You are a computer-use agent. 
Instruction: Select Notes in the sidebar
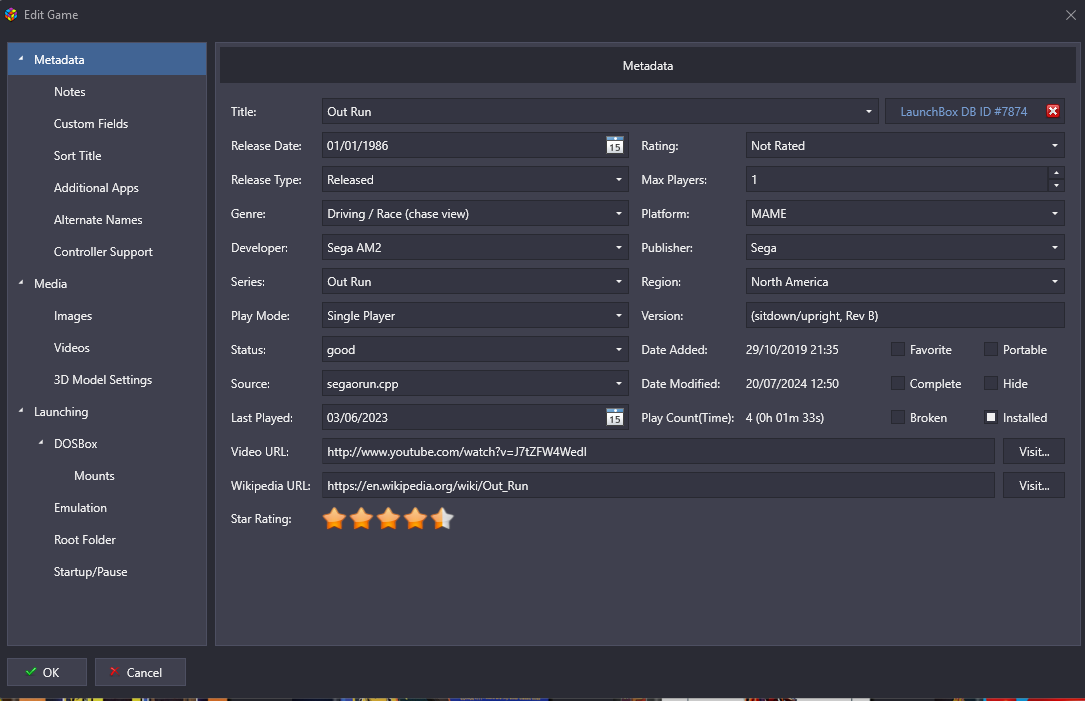(70, 92)
